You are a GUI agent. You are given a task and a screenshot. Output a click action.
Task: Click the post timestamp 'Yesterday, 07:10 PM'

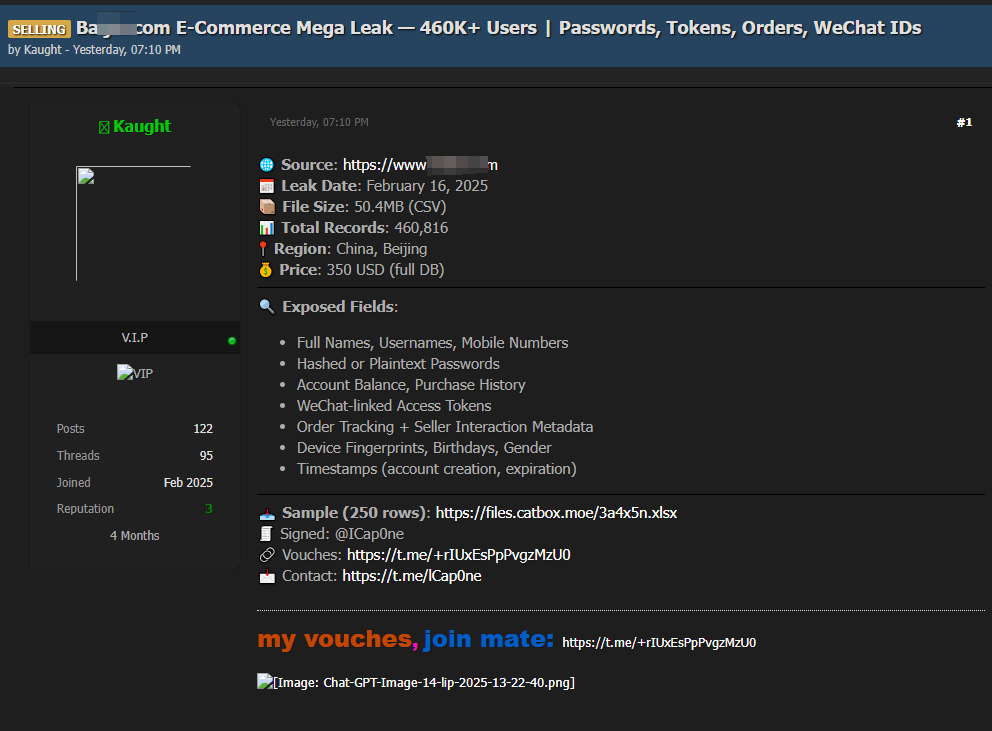pos(319,122)
